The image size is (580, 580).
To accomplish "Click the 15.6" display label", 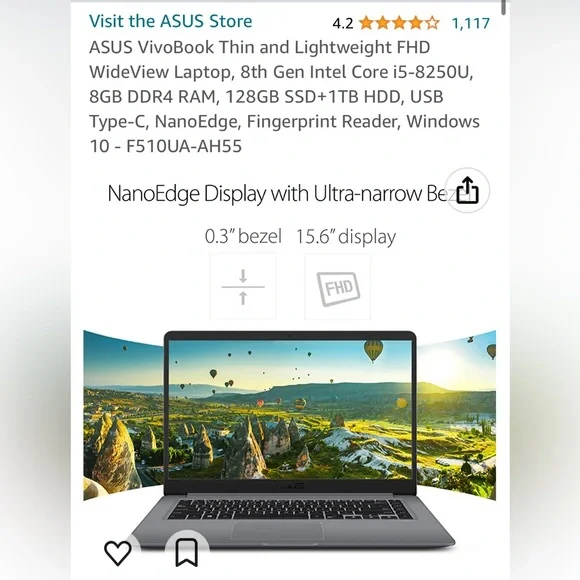I will (x=346, y=236).
